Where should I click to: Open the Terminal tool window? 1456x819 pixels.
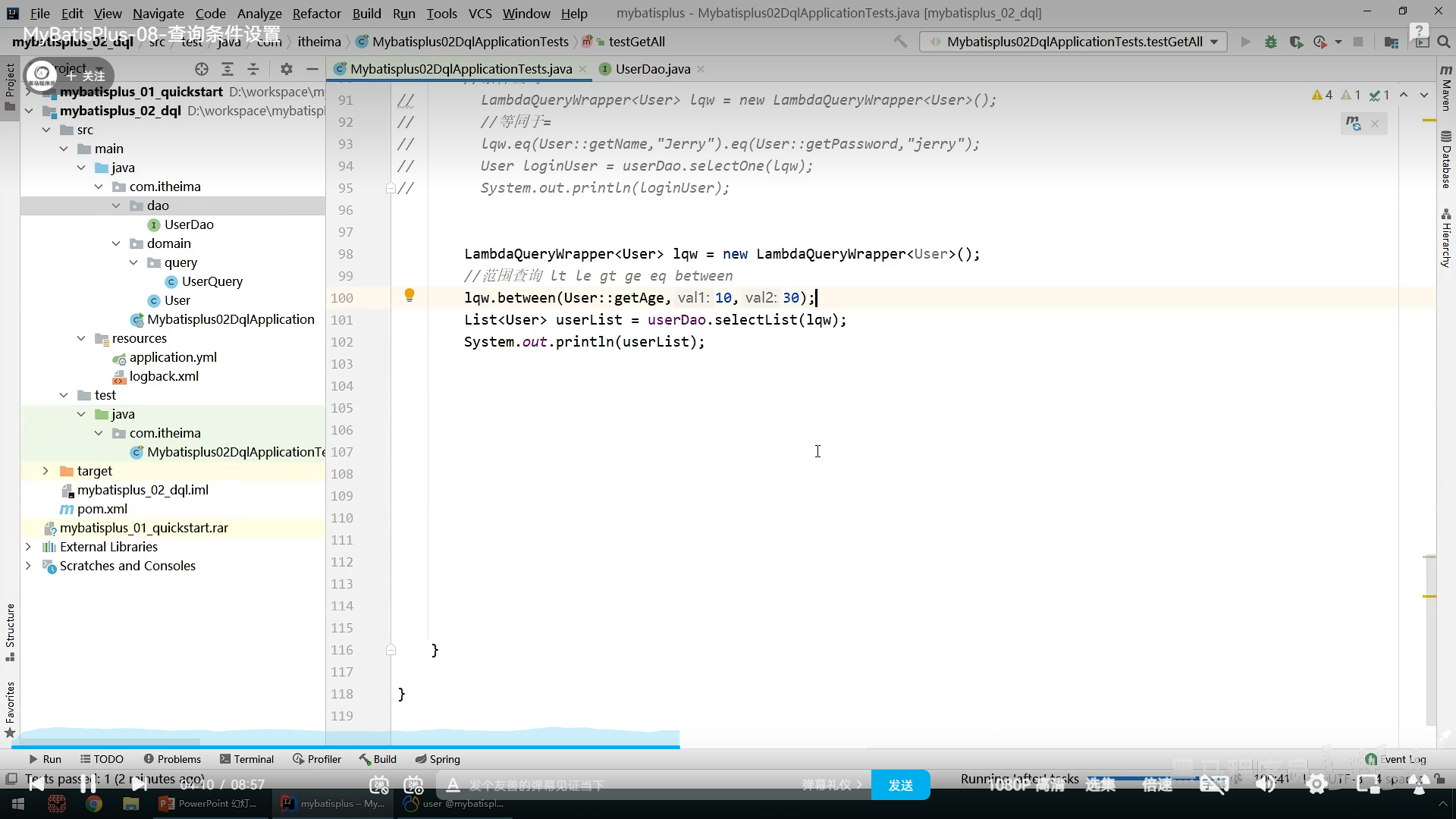[x=246, y=759]
